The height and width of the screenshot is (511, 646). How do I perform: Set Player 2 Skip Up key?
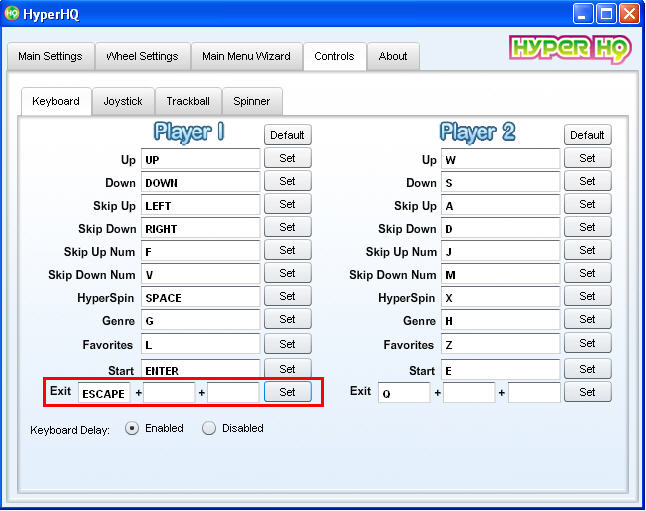click(x=587, y=204)
